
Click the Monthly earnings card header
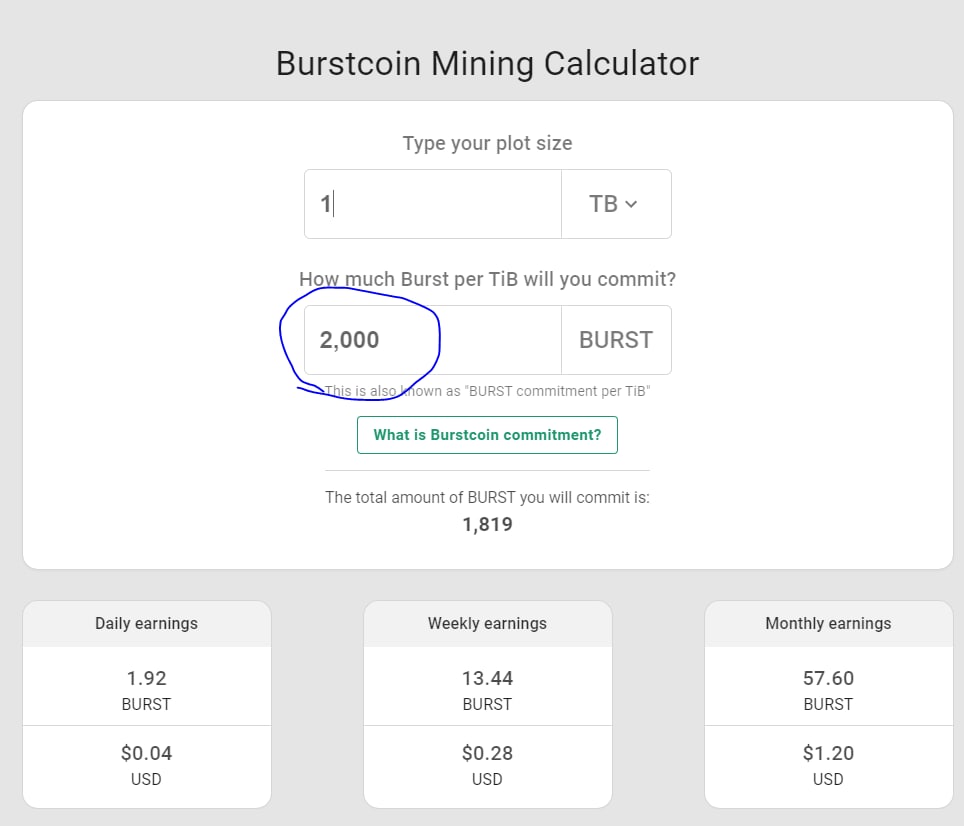(828, 623)
